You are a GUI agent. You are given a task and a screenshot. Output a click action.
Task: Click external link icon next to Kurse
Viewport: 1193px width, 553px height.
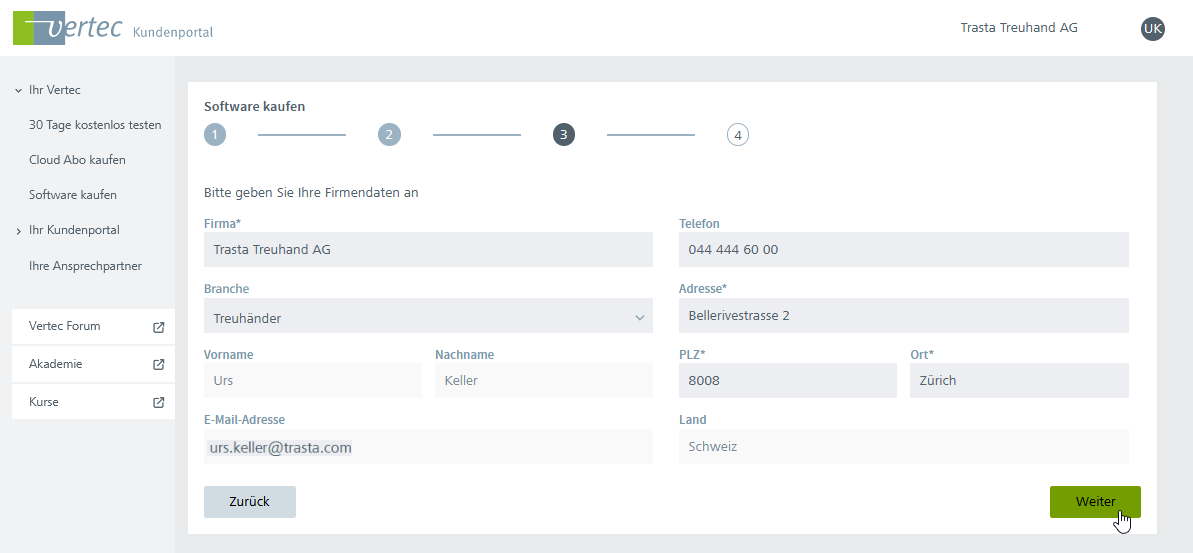158,402
